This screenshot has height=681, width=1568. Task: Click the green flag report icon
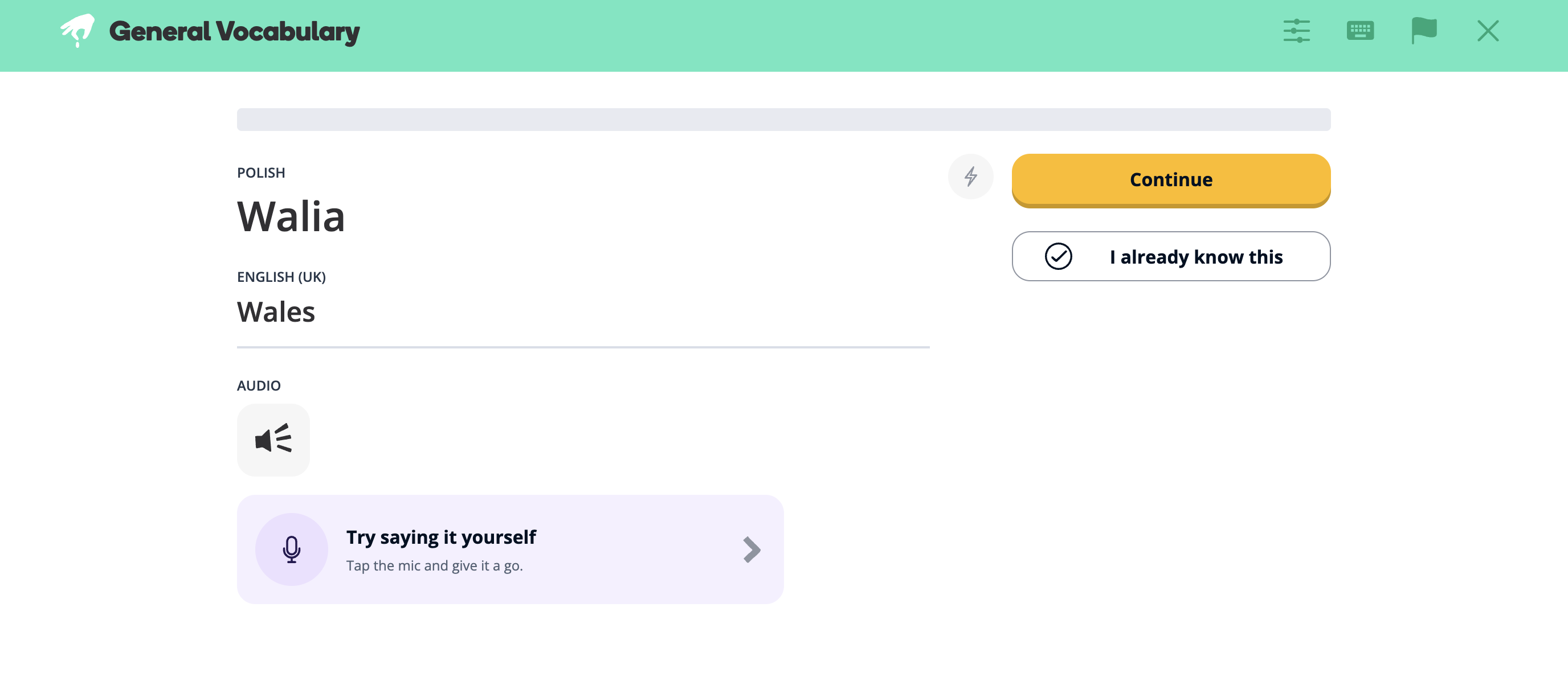[x=1424, y=31]
